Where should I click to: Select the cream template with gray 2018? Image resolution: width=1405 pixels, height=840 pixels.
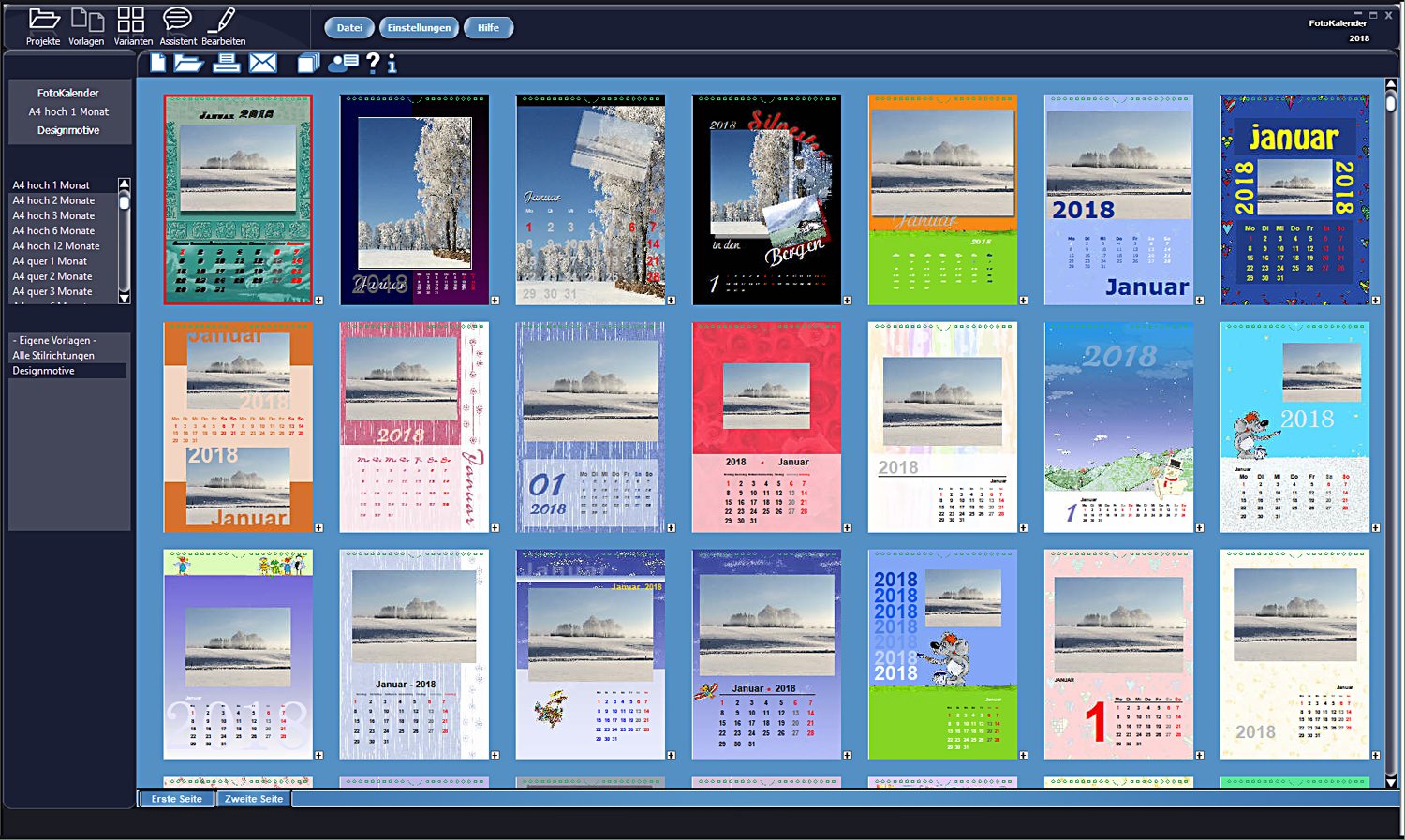coord(1294,655)
